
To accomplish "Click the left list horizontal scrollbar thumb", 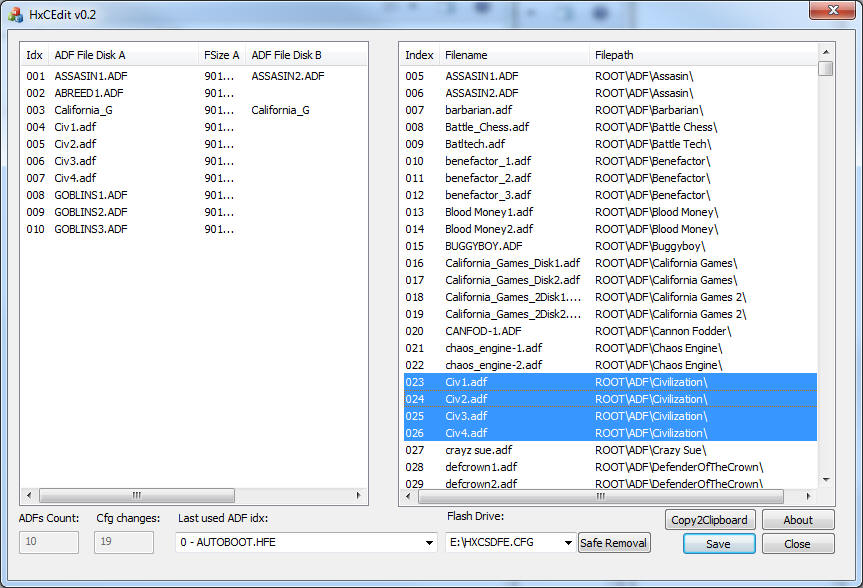I will [136, 496].
